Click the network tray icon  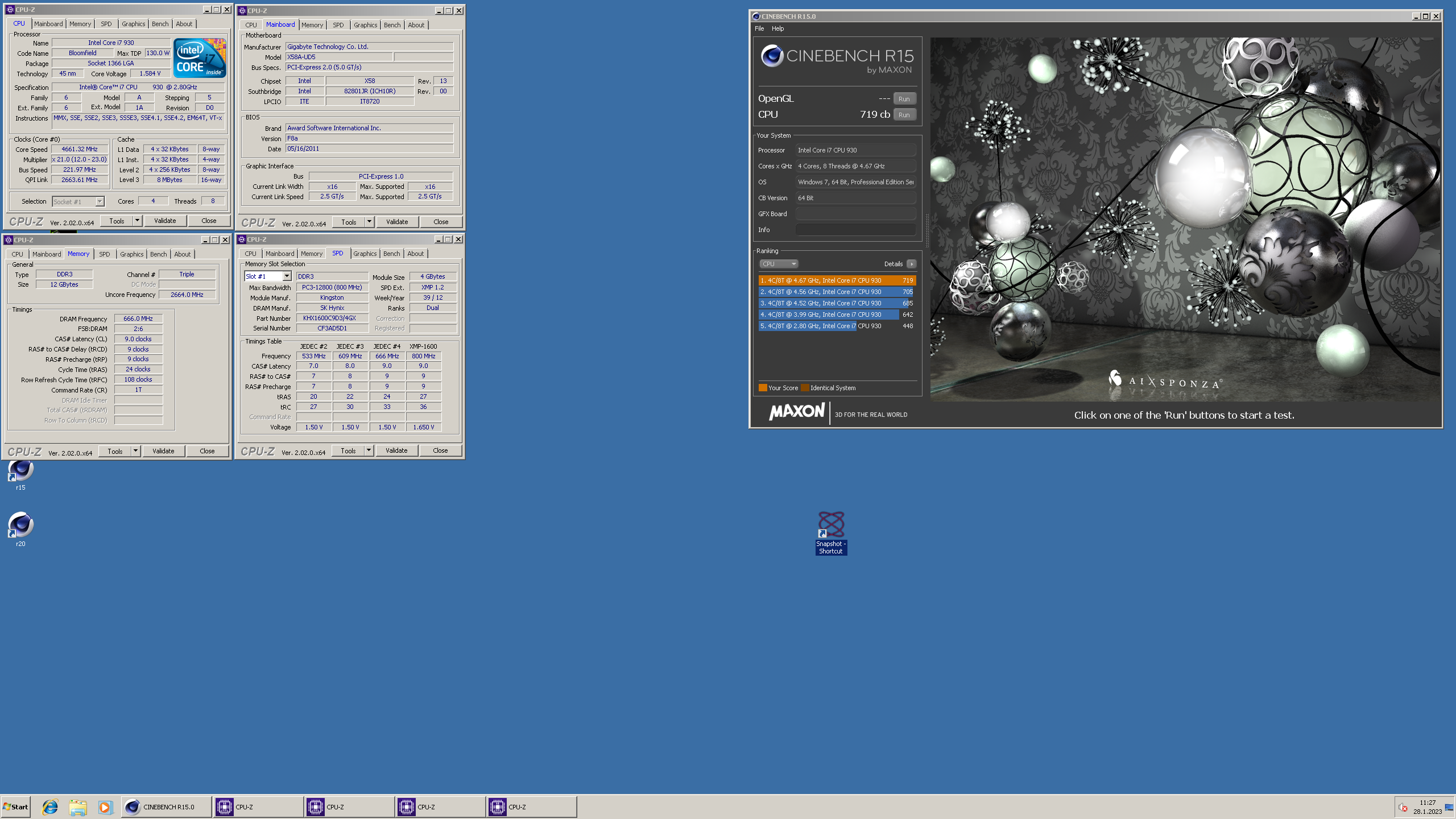tap(1449, 807)
